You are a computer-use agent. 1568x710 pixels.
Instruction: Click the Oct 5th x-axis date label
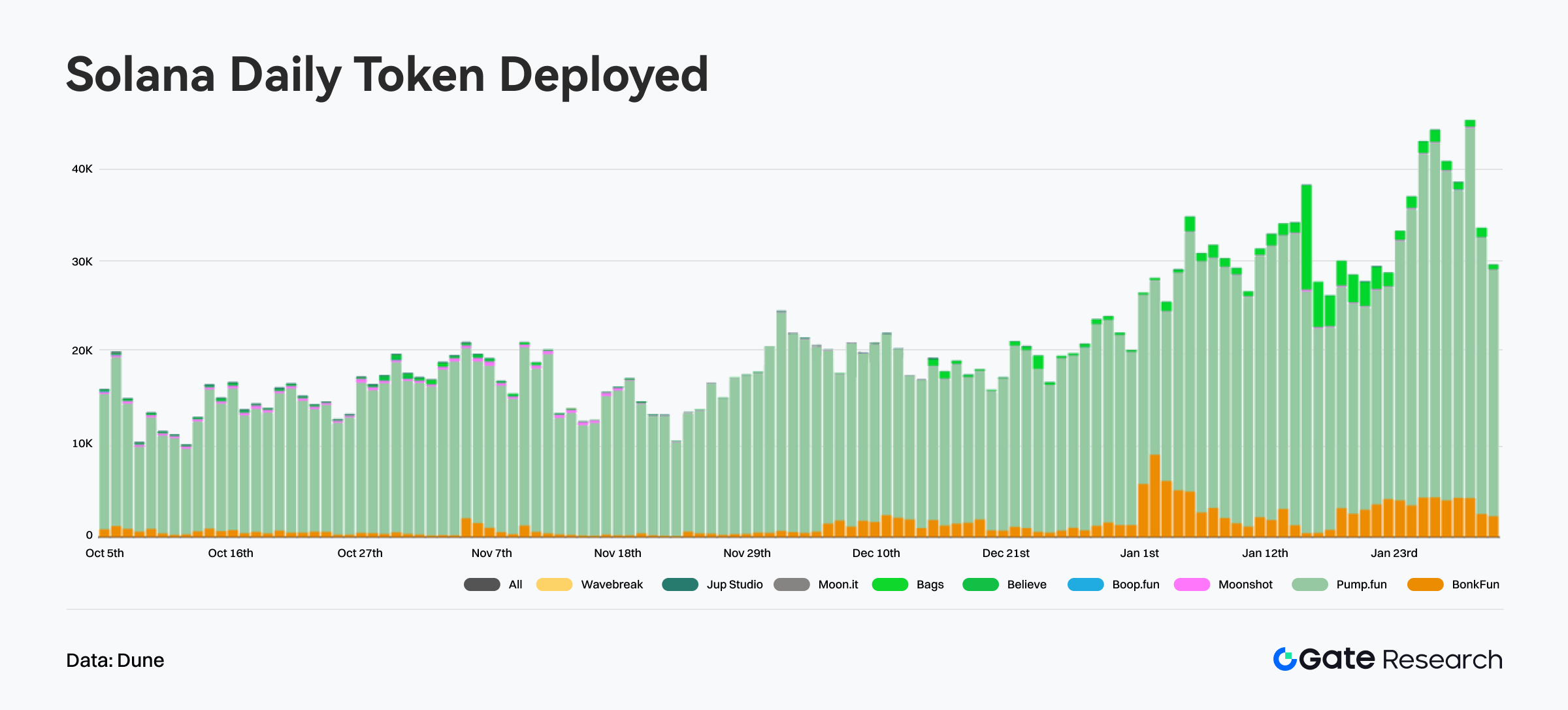[105, 553]
